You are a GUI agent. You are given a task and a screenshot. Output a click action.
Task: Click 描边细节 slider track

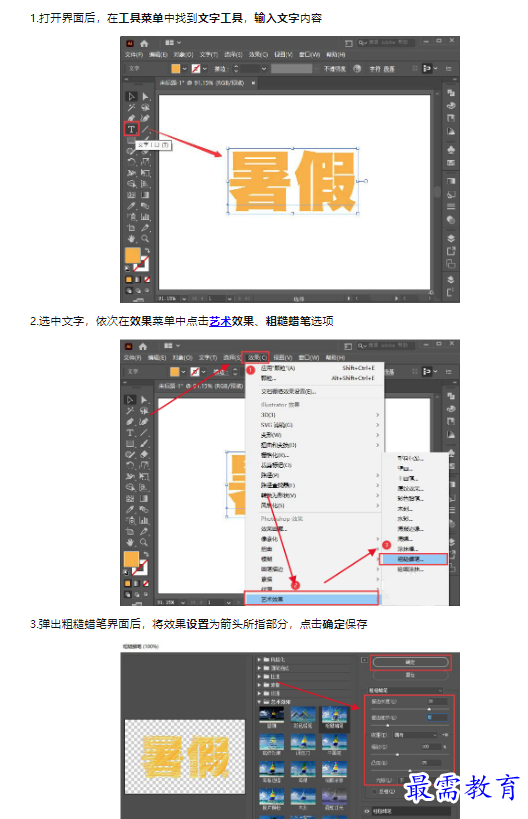408,726
